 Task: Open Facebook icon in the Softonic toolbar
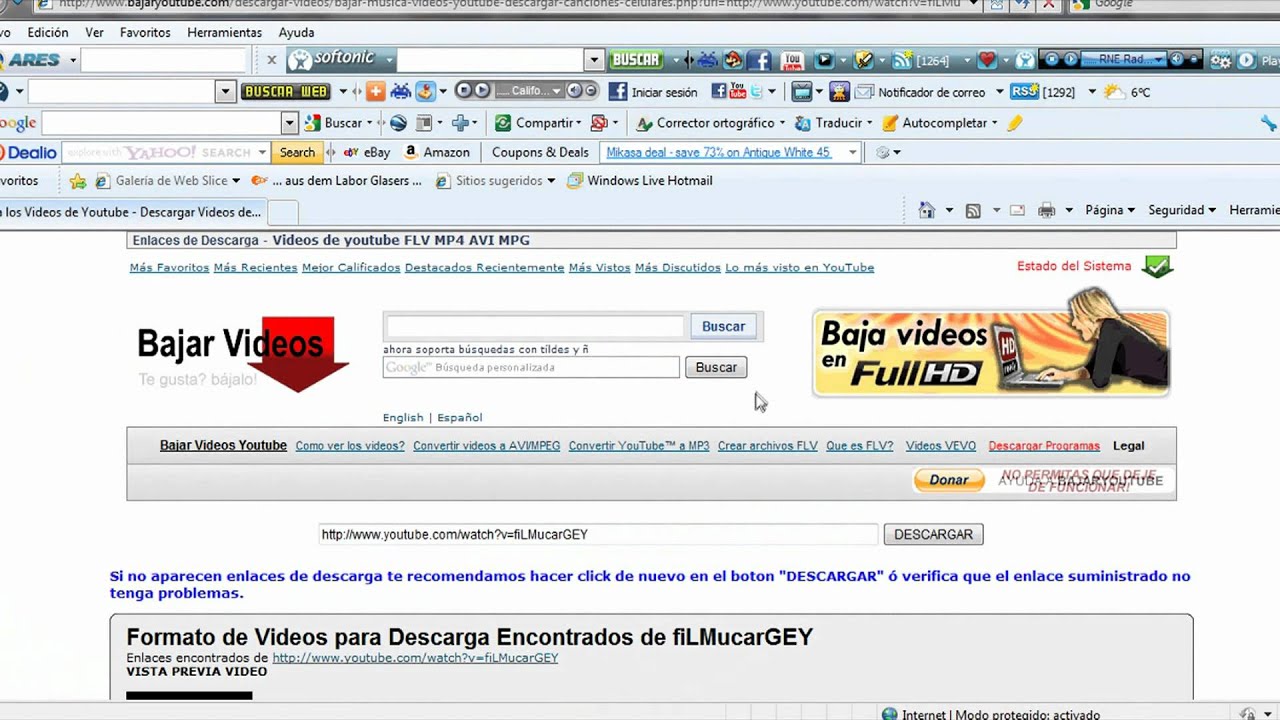759,60
